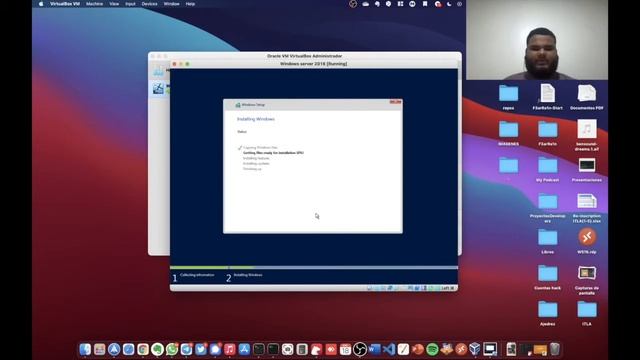Open Visual Studio Code from the Dock

389,349
